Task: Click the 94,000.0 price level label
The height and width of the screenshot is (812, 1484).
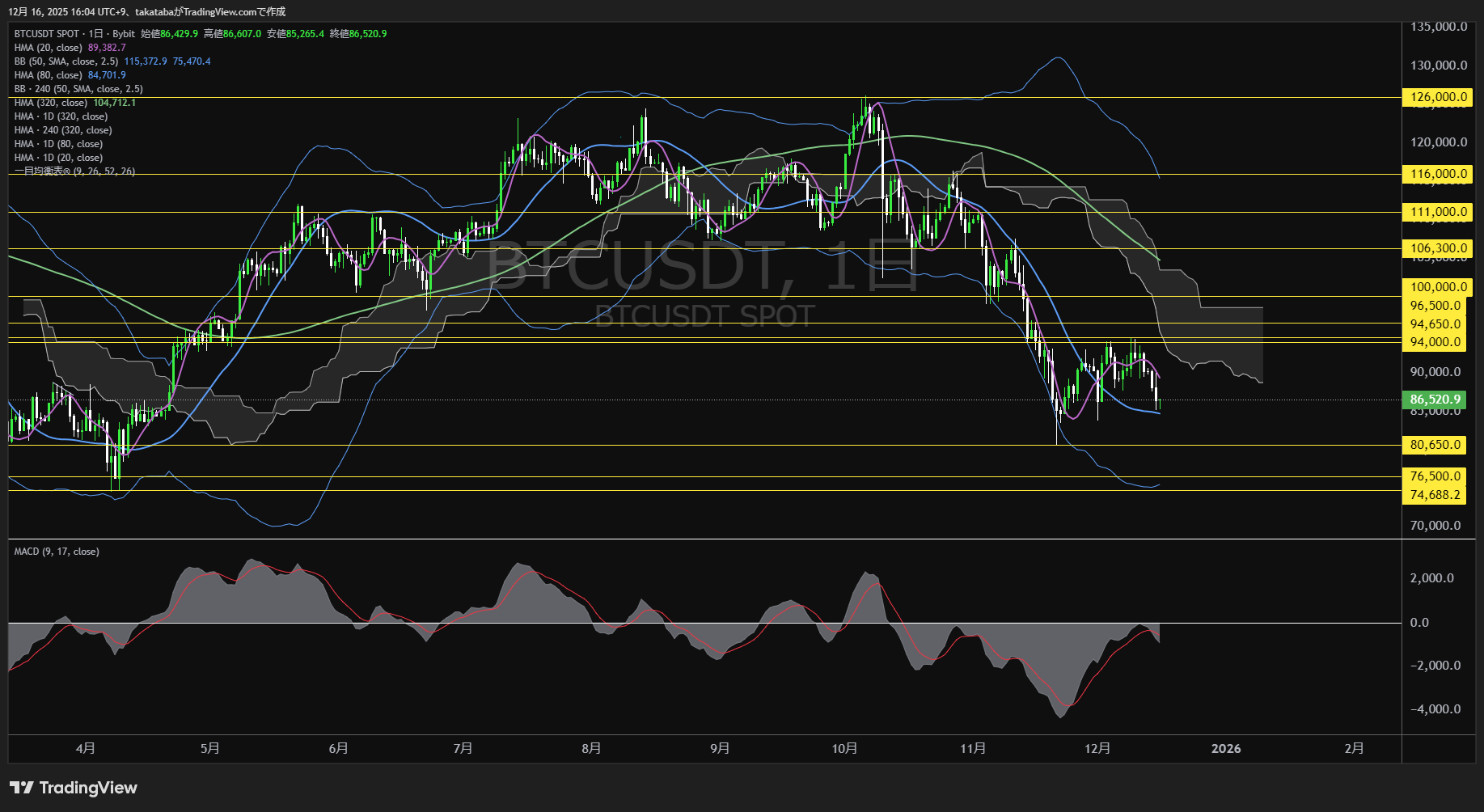Action: pyautogui.click(x=1436, y=342)
